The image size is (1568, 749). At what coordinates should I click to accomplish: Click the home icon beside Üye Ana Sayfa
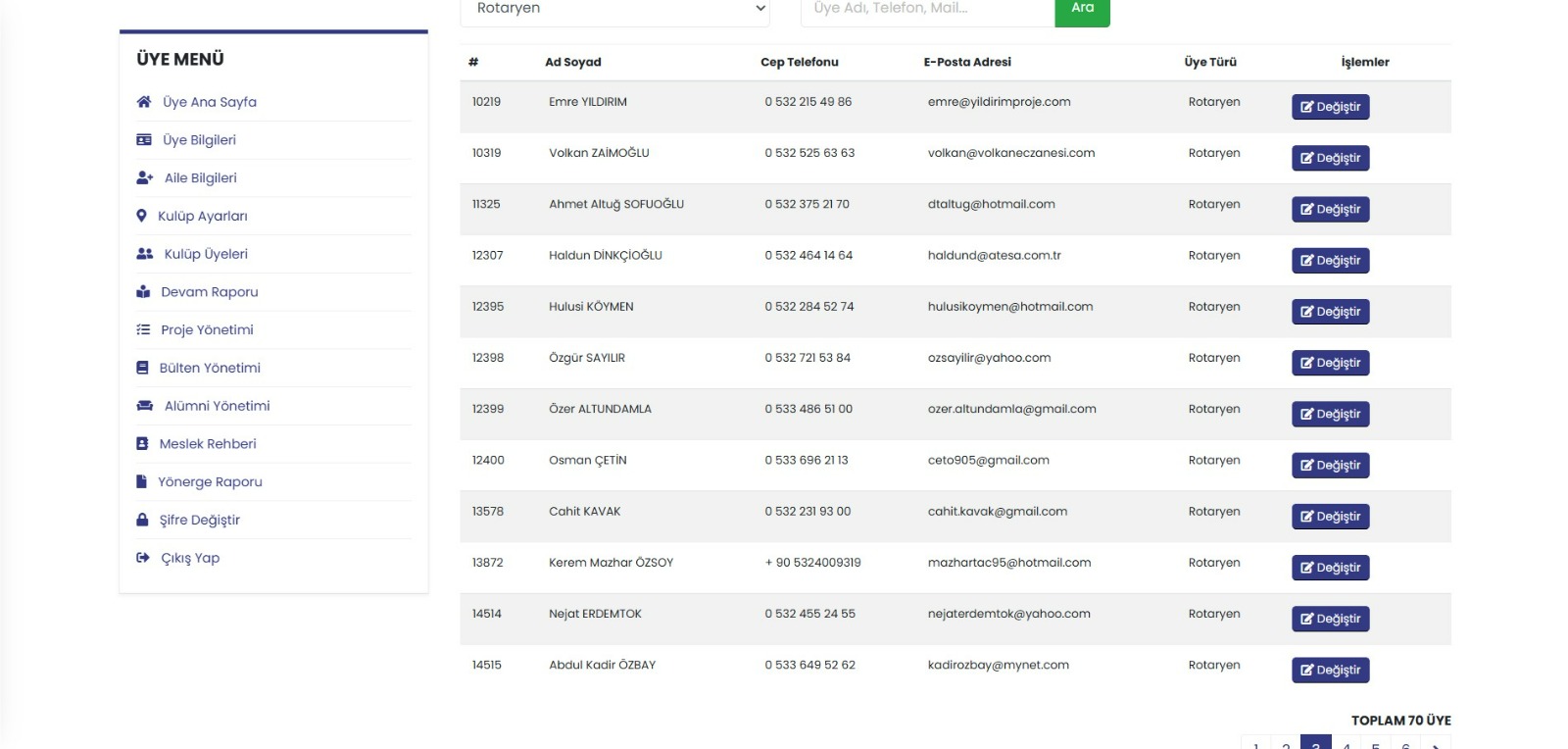click(x=144, y=102)
